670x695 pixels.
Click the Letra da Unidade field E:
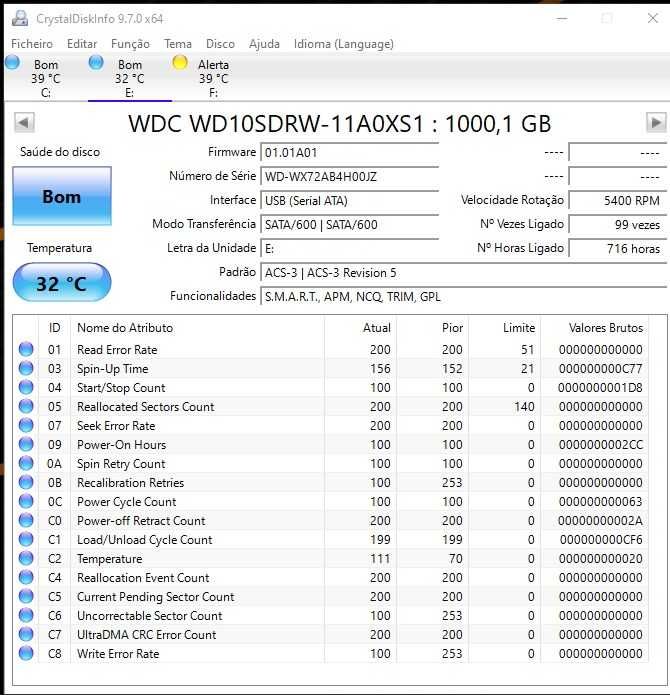[350, 249]
